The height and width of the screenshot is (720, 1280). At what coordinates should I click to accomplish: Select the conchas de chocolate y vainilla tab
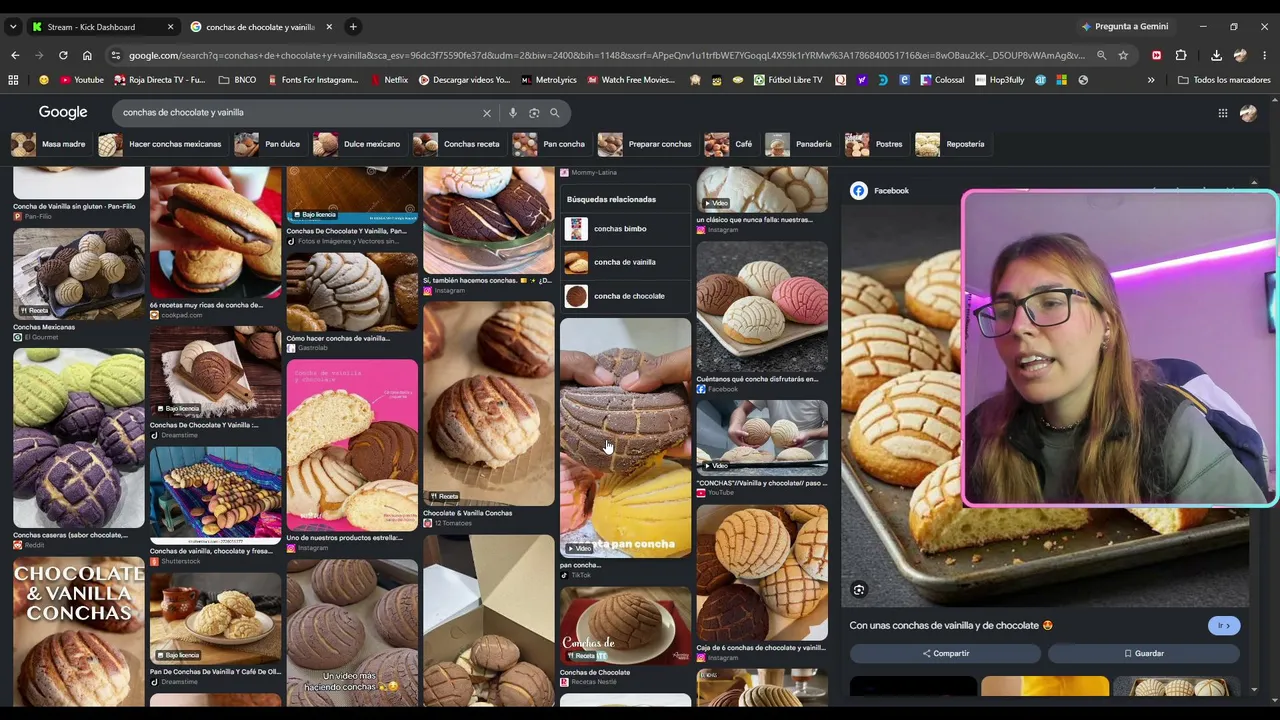[262, 27]
